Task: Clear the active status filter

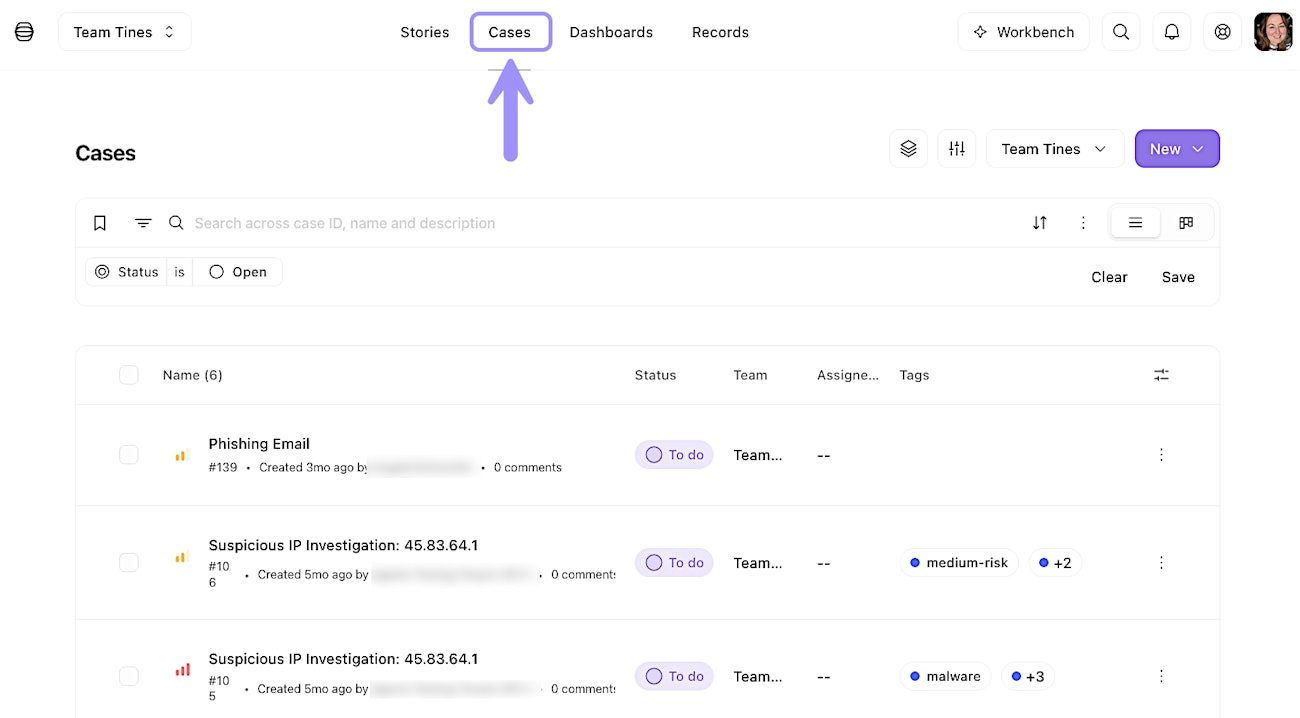Action: [1109, 277]
